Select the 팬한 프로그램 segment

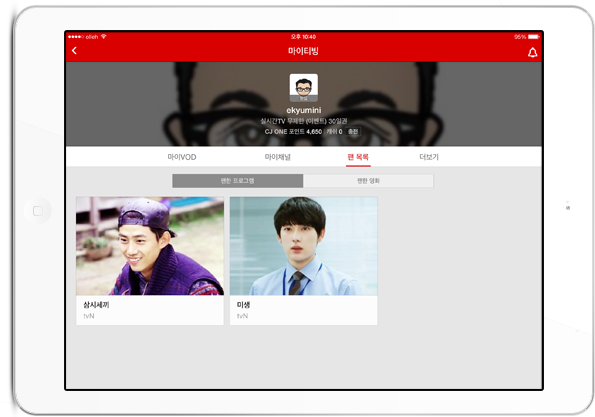click(x=238, y=181)
